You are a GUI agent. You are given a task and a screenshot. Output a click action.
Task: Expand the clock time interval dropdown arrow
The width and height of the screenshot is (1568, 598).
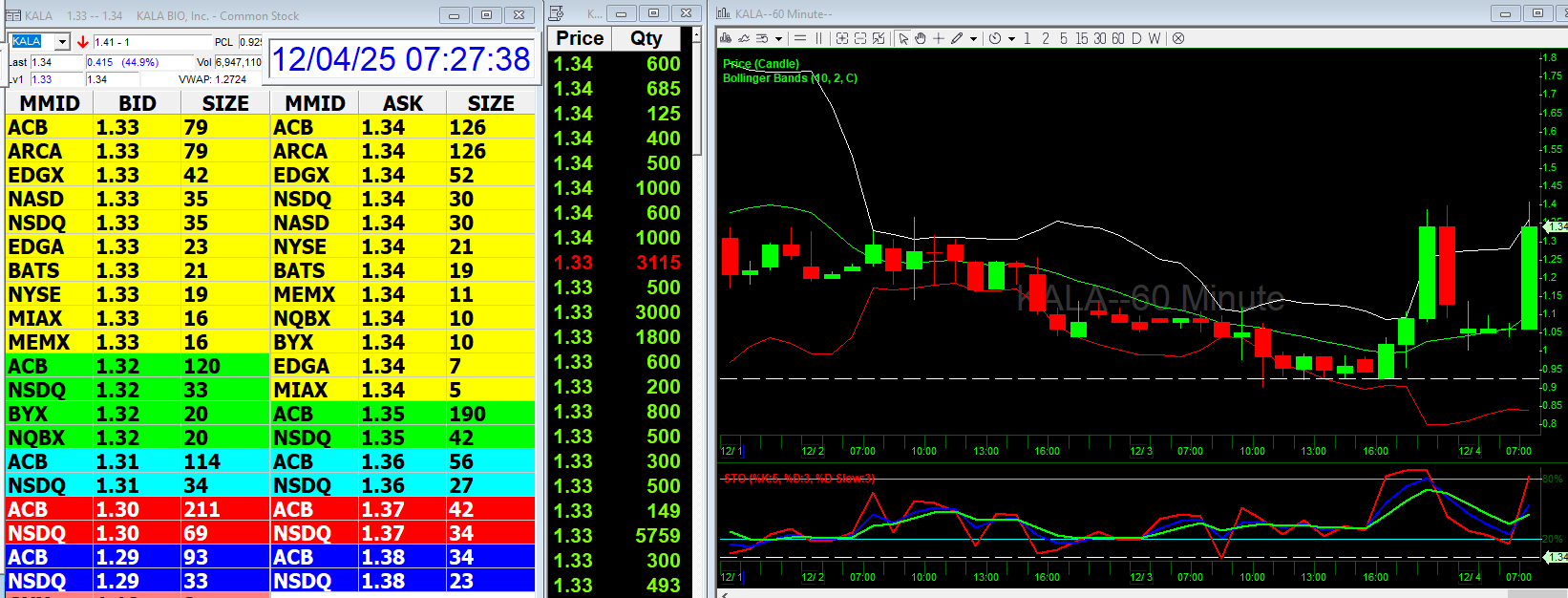point(1011,39)
